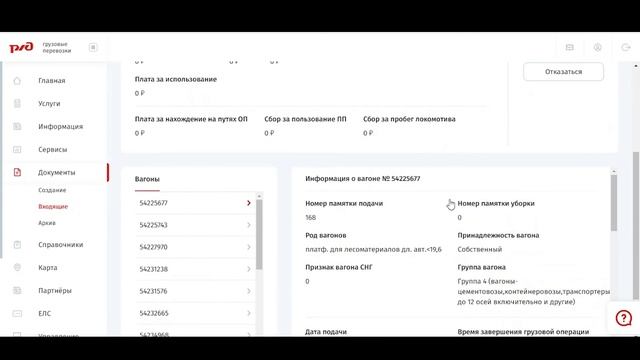Image resolution: width=640 pixels, height=360 pixels.
Task: Click Номер памятки подачи value 168
Action: (311, 218)
